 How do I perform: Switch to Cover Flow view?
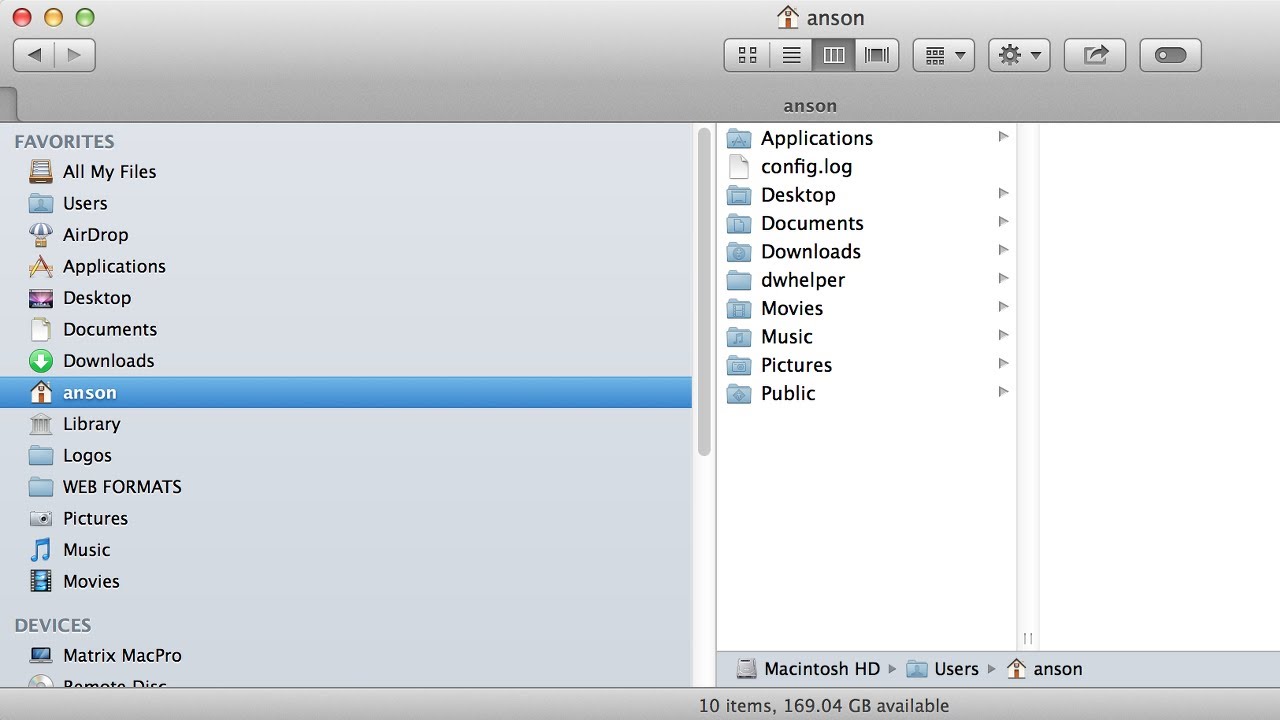[877, 55]
